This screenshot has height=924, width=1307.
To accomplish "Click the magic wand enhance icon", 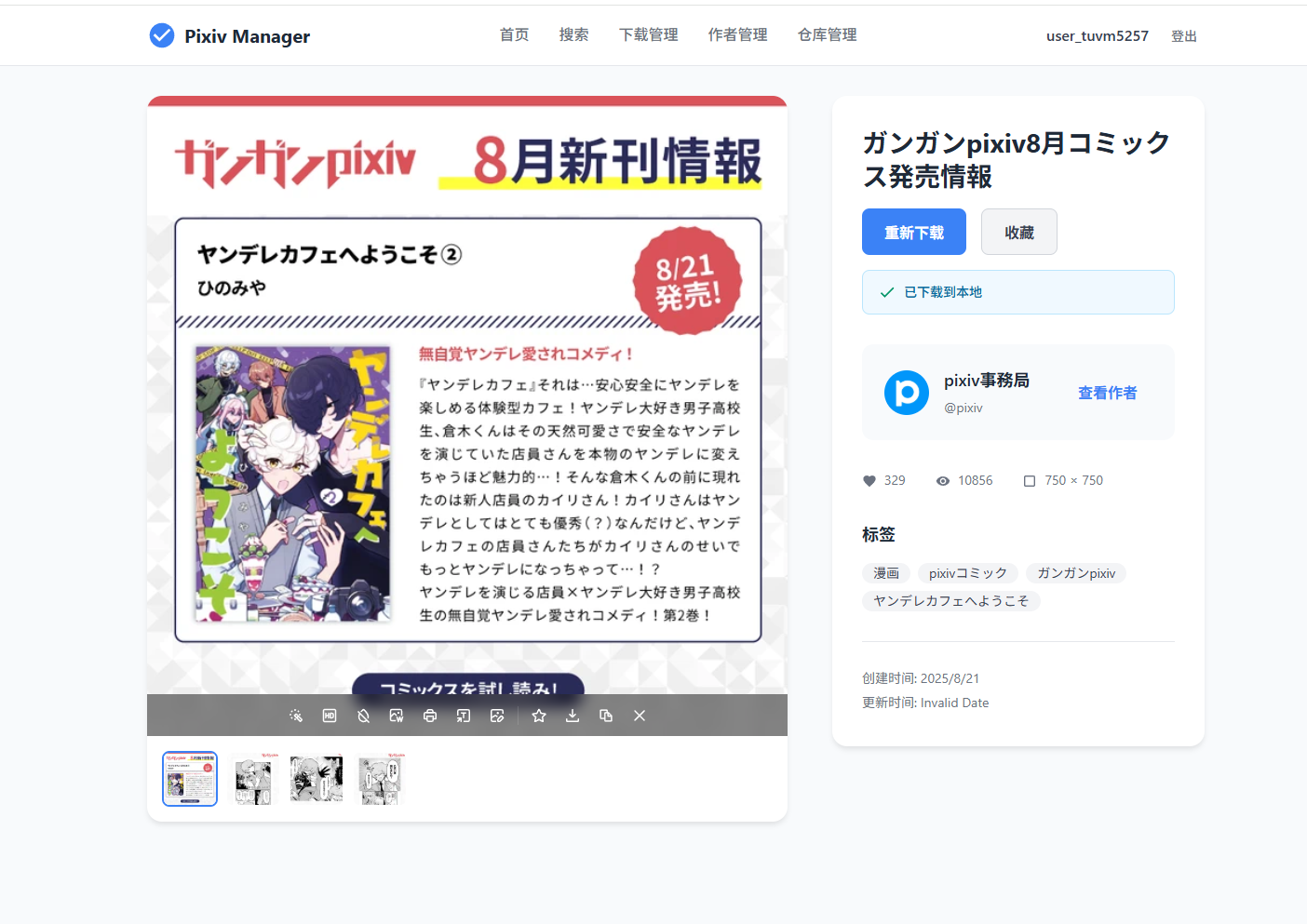I will [x=296, y=716].
